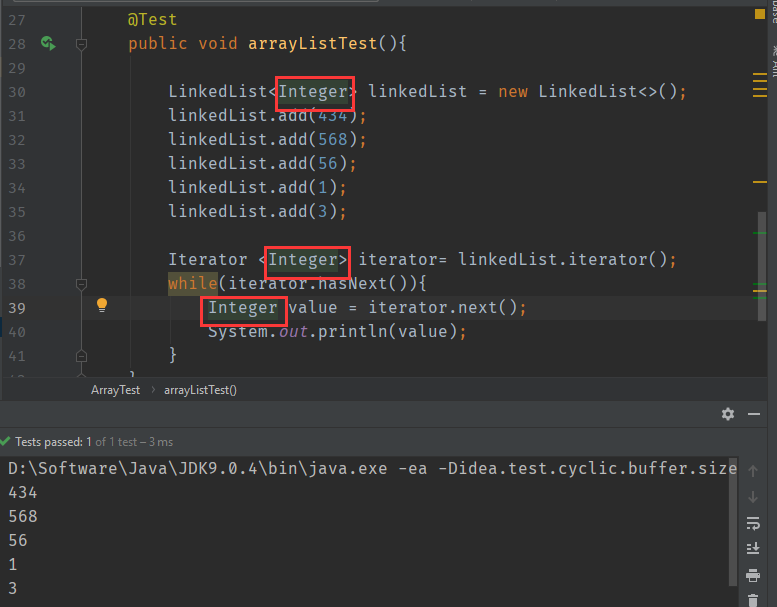
Task: Click iterator.next() call on line 39
Action: click(443, 308)
